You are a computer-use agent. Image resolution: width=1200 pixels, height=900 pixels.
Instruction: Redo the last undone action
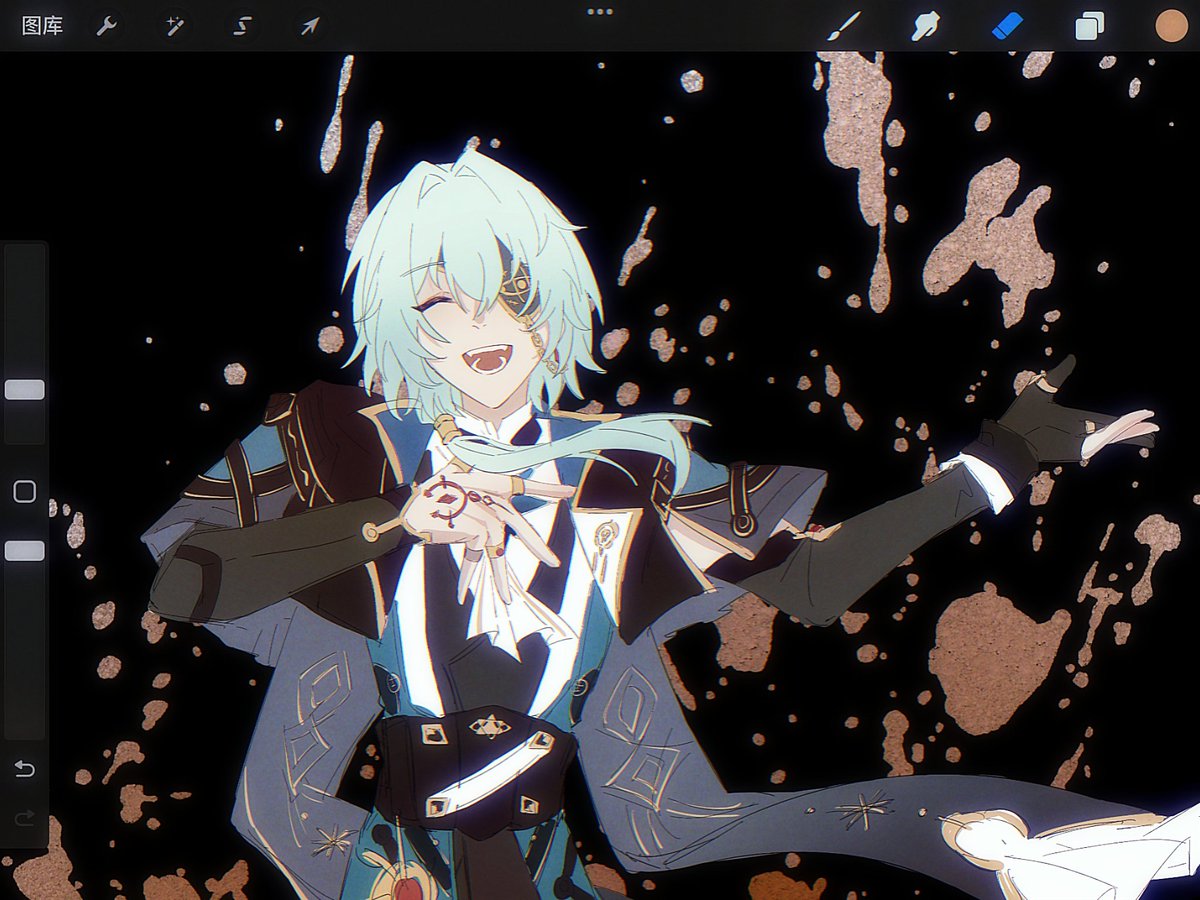pos(25,819)
